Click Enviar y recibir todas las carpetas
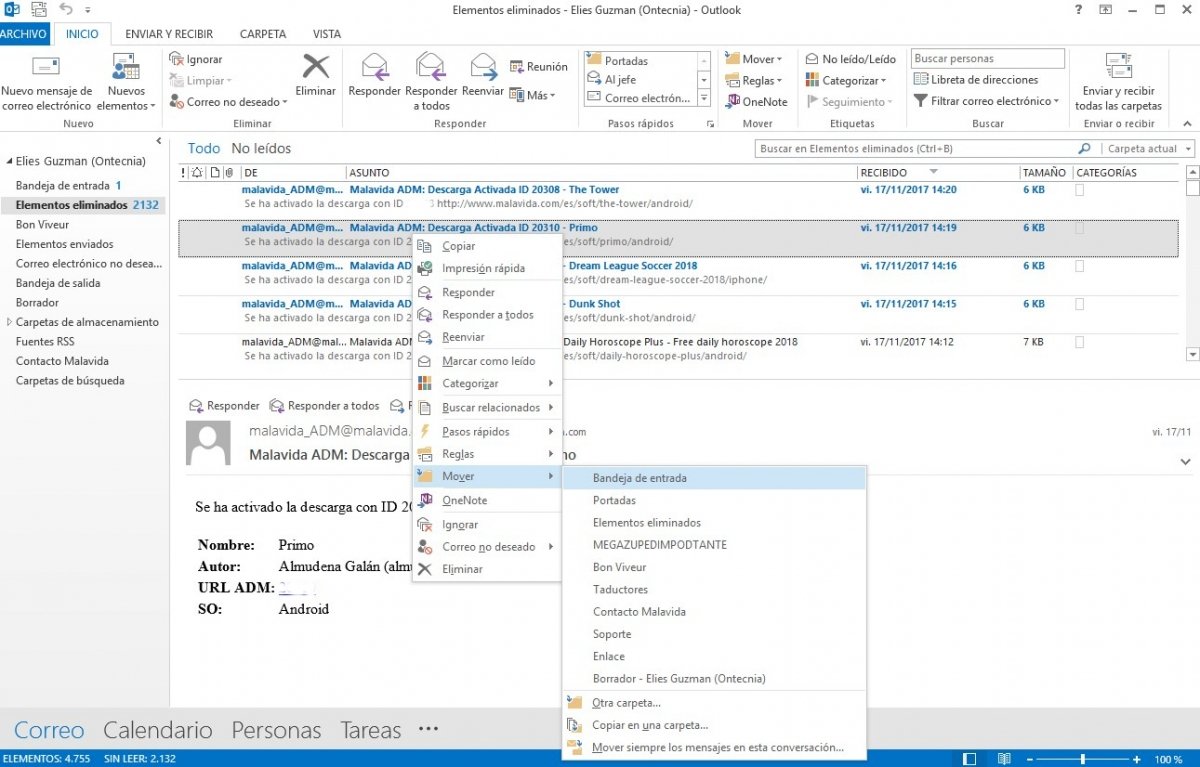1200x767 pixels. click(1118, 82)
